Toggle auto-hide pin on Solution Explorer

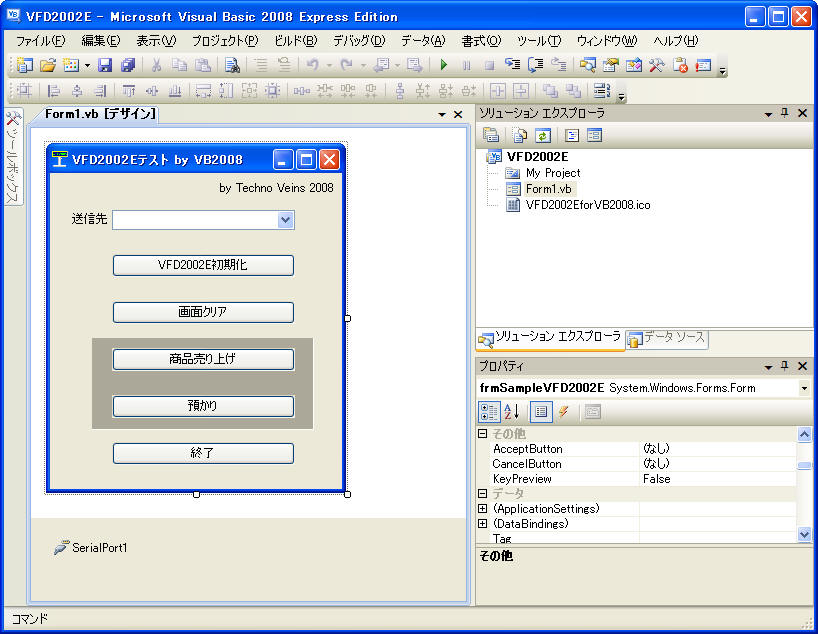pos(785,113)
